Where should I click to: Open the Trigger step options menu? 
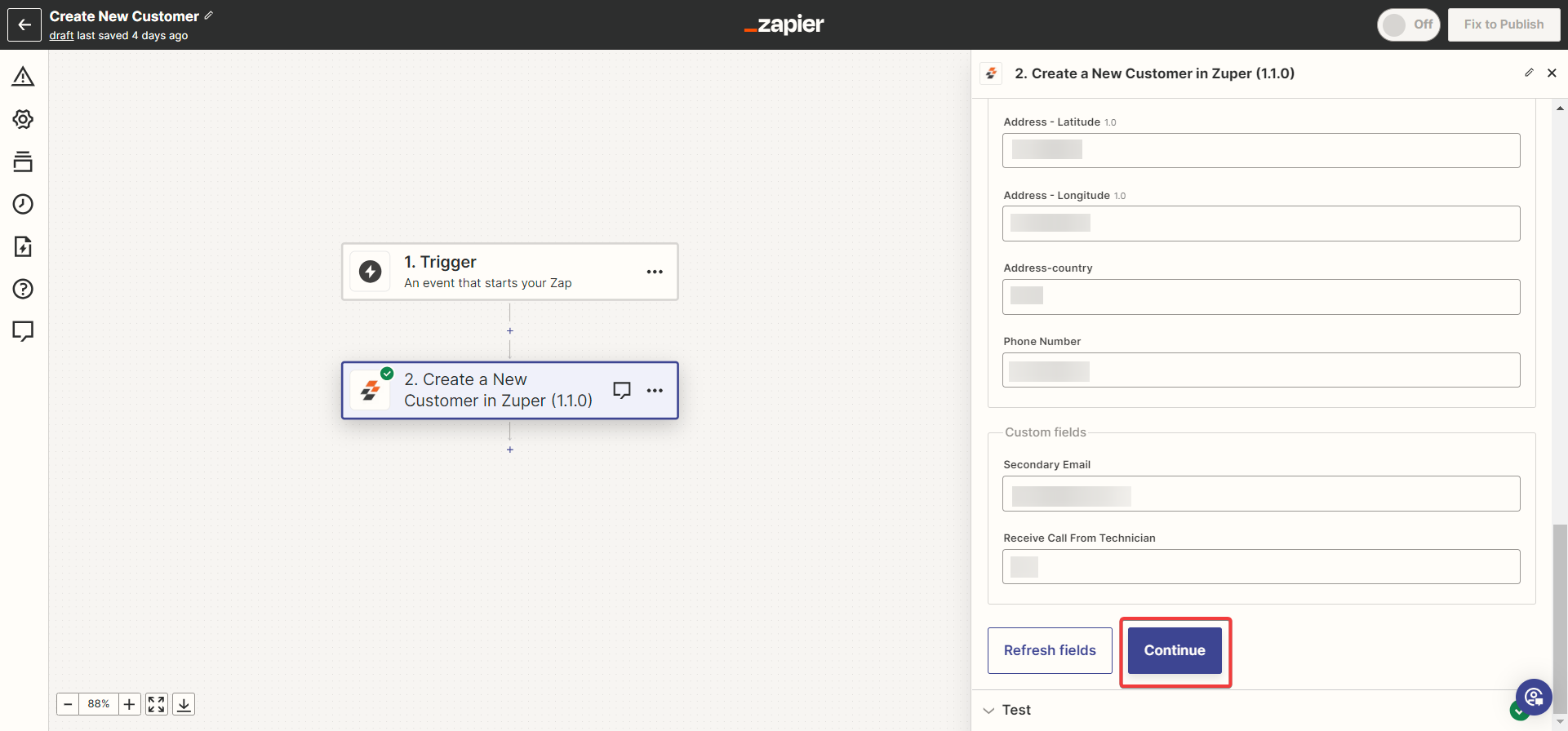[655, 272]
